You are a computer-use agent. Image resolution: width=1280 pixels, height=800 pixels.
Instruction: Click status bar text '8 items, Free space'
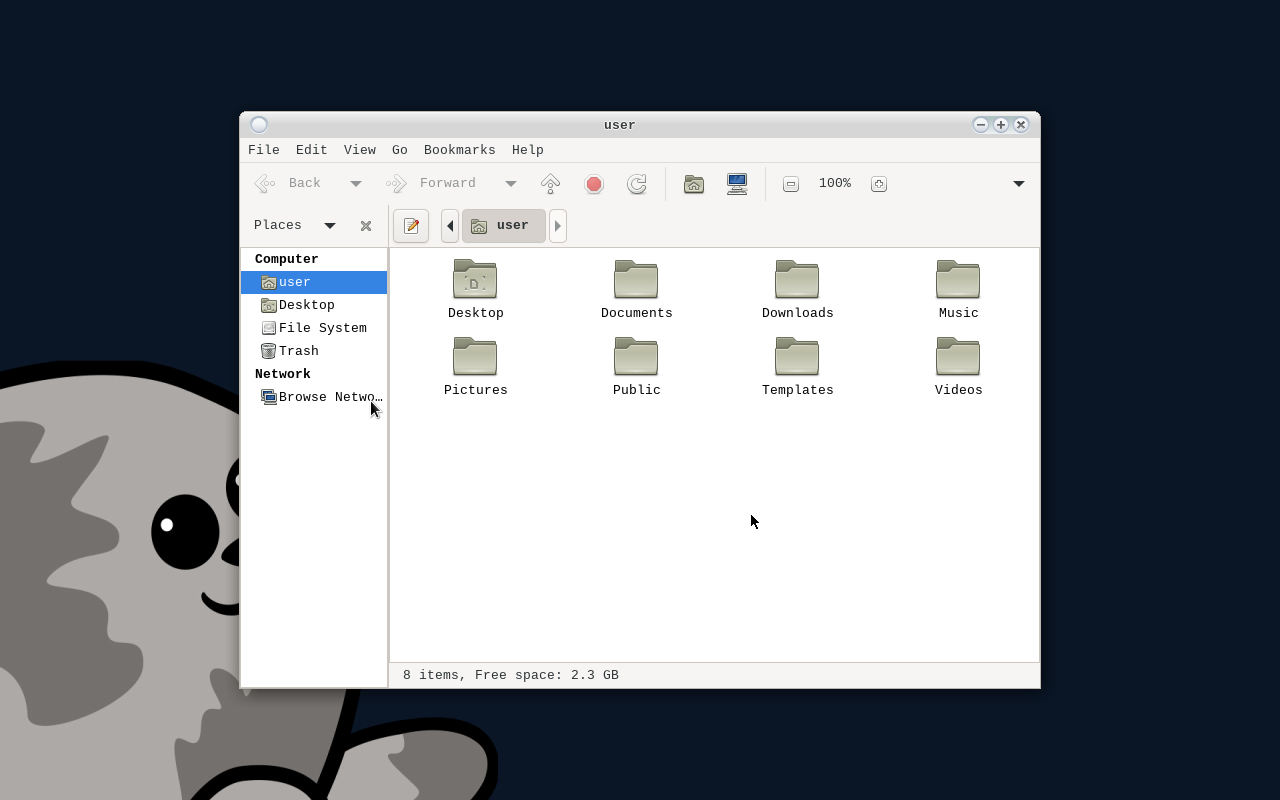point(511,676)
